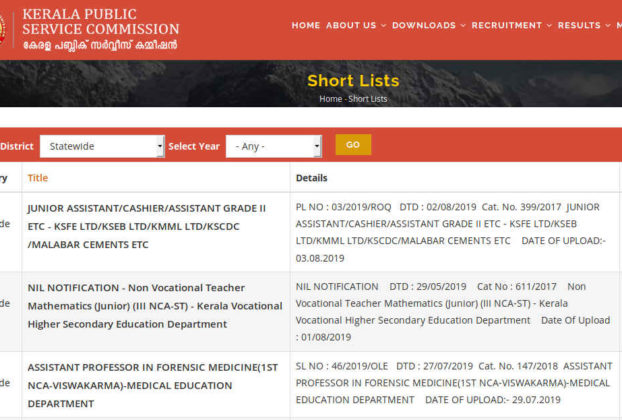Expand the RESULTS chevron arrow
This screenshot has width=622, height=420.
[x=607, y=26]
